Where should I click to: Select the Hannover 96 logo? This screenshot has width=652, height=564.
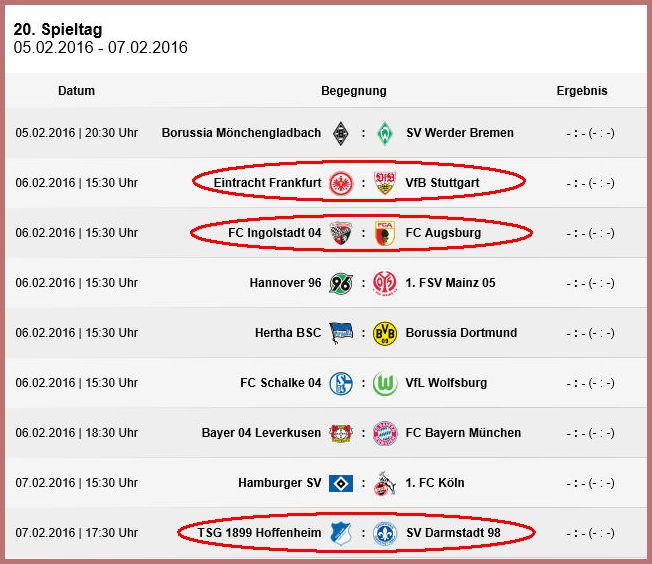coord(341,283)
